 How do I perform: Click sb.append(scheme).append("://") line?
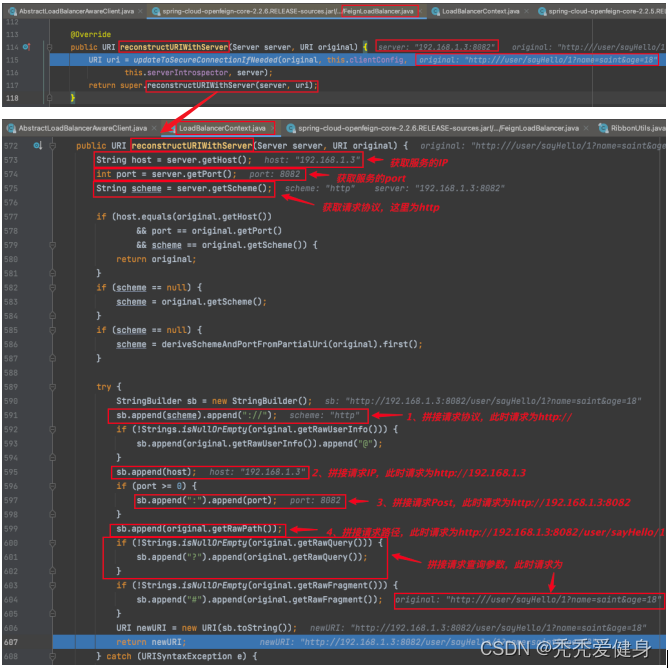(196, 415)
